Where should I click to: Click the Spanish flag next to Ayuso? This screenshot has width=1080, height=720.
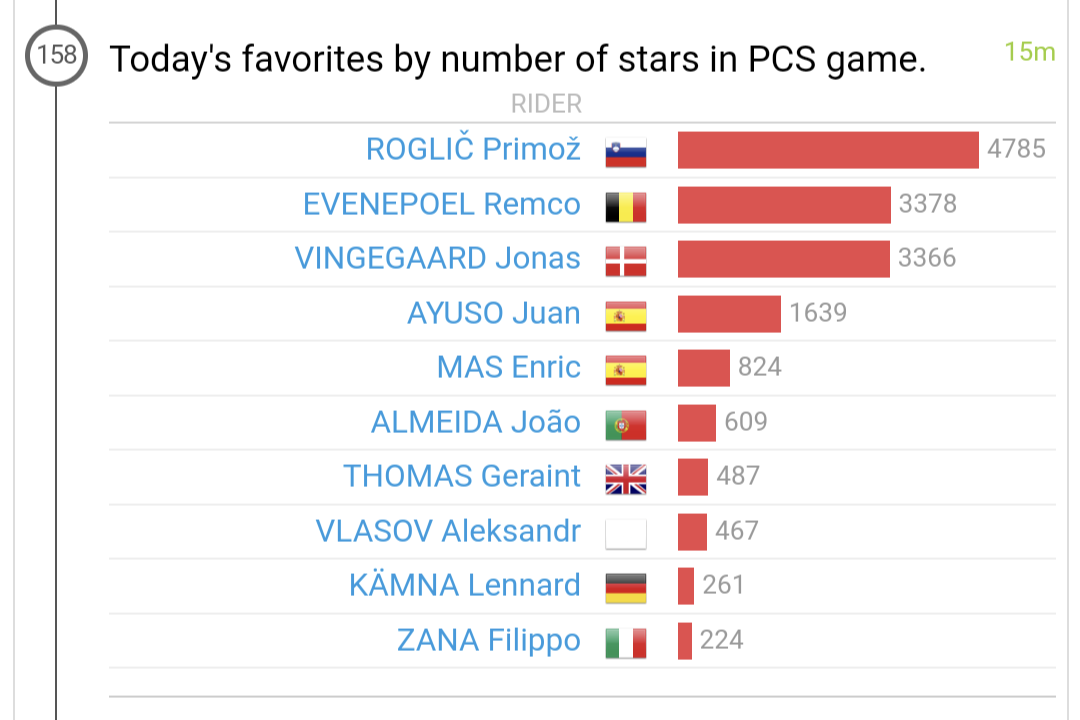(626, 315)
